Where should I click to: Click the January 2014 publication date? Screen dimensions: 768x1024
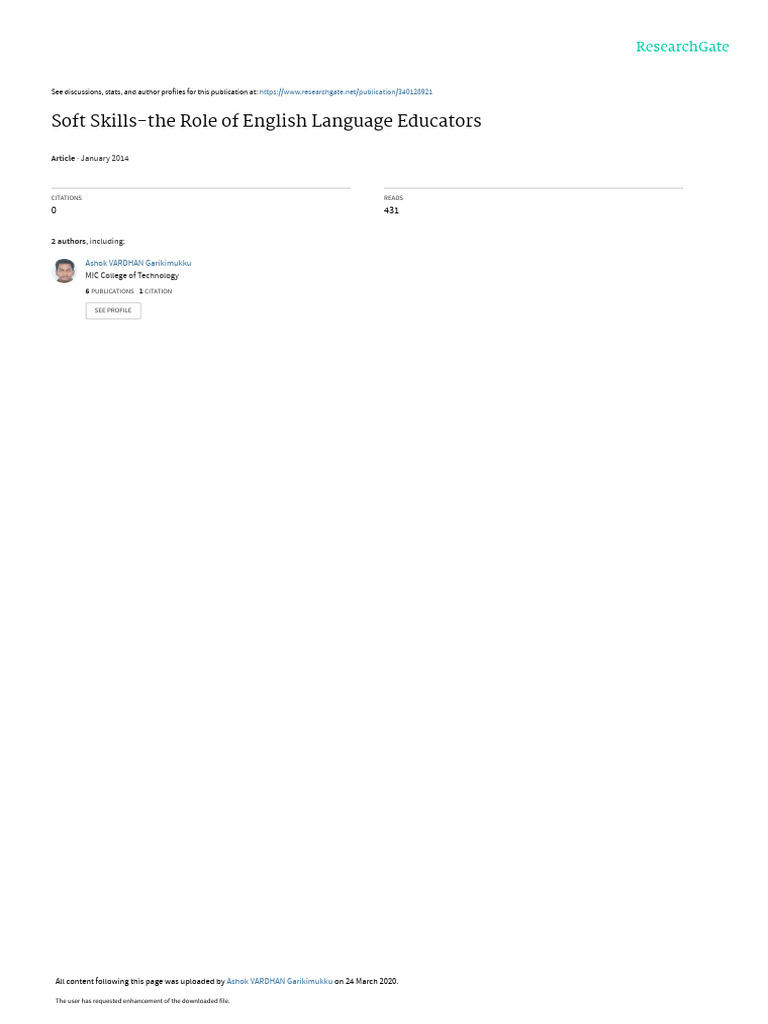[104, 158]
